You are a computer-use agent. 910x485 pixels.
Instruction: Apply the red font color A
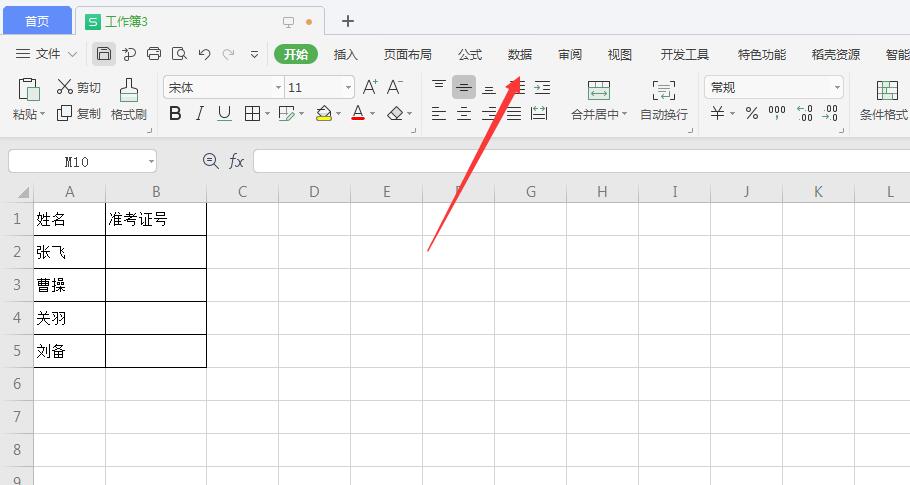tap(358, 113)
